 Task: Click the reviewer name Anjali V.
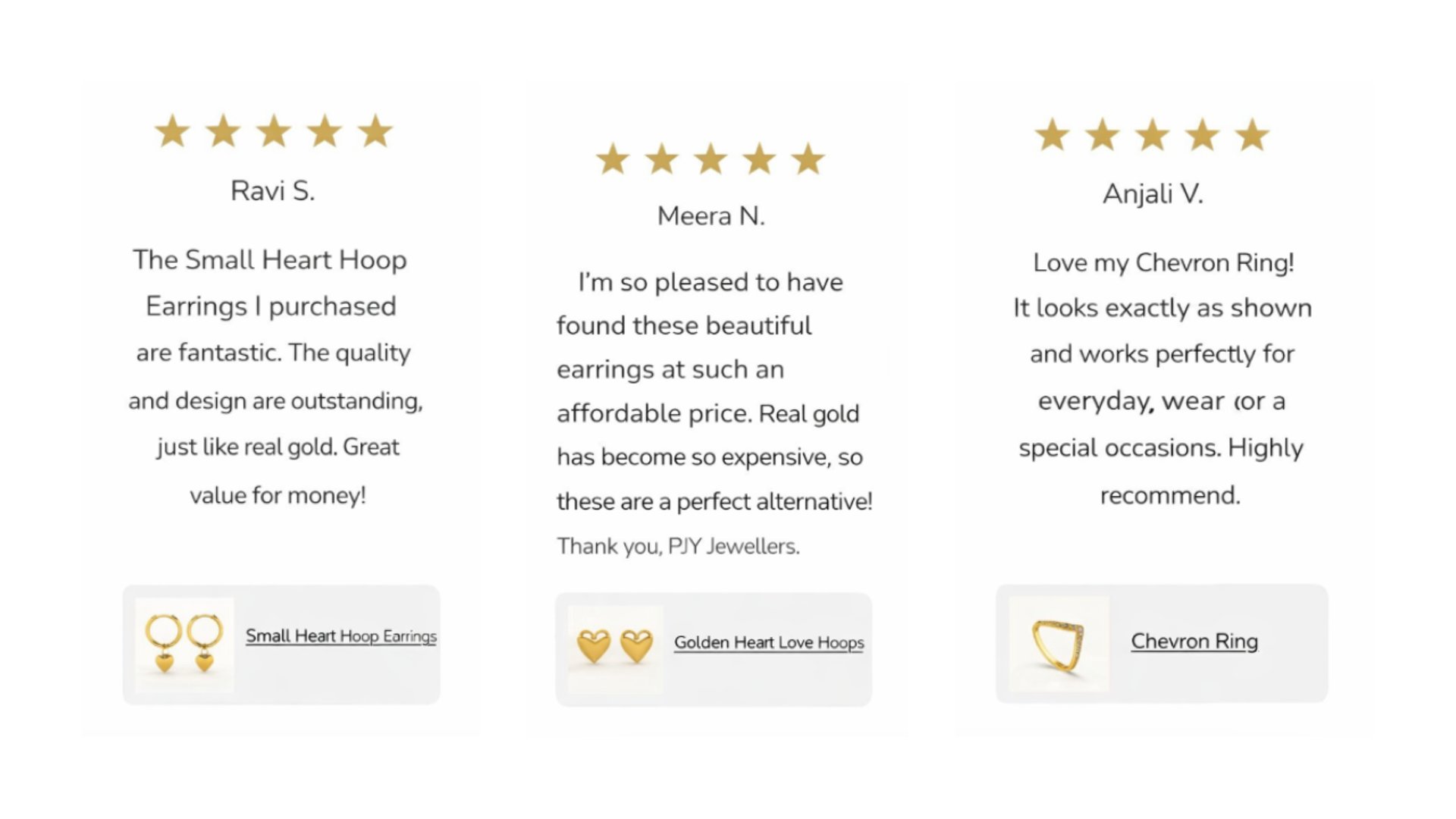click(x=1153, y=194)
